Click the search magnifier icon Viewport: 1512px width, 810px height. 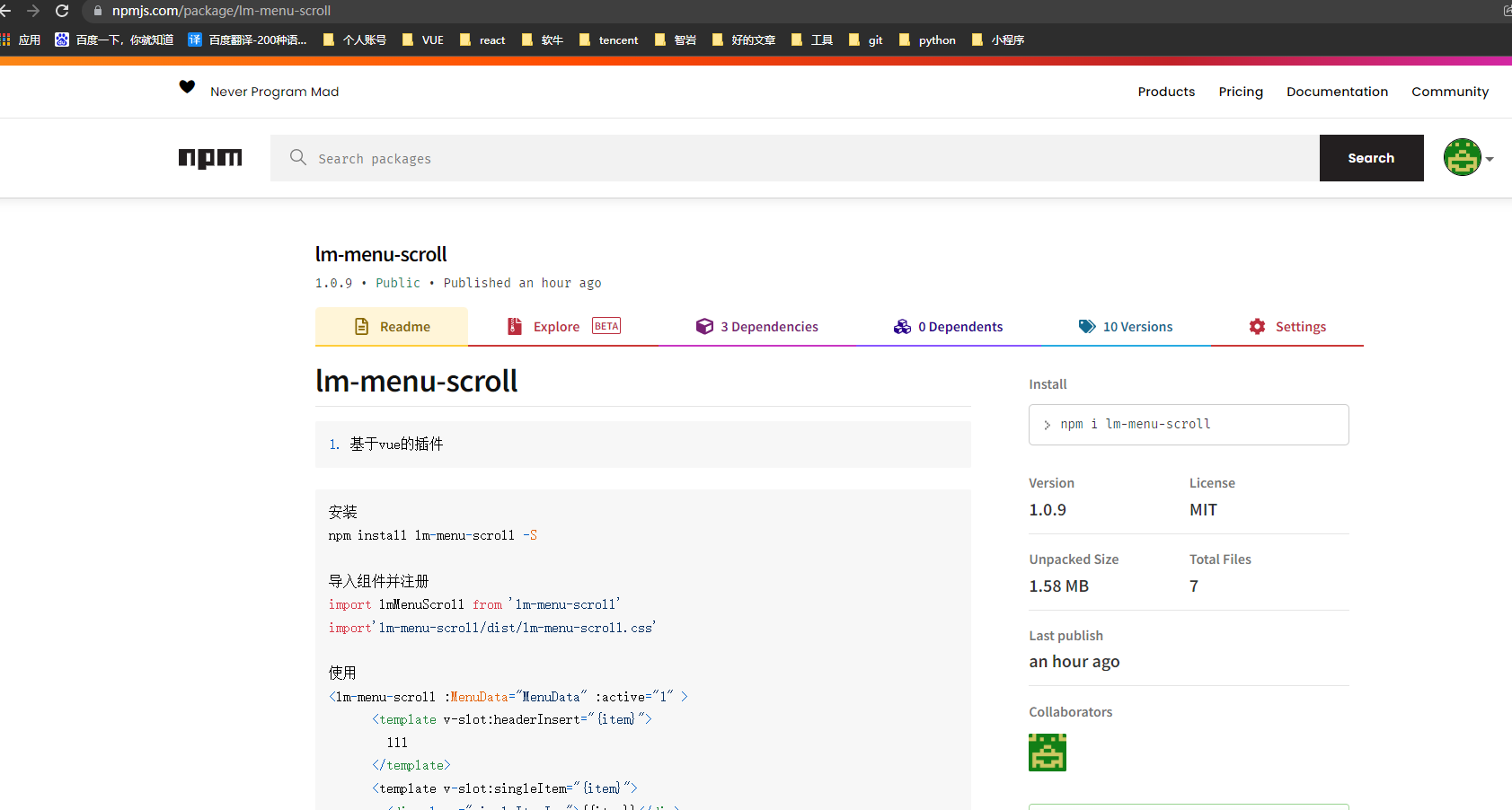click(298, 157)
